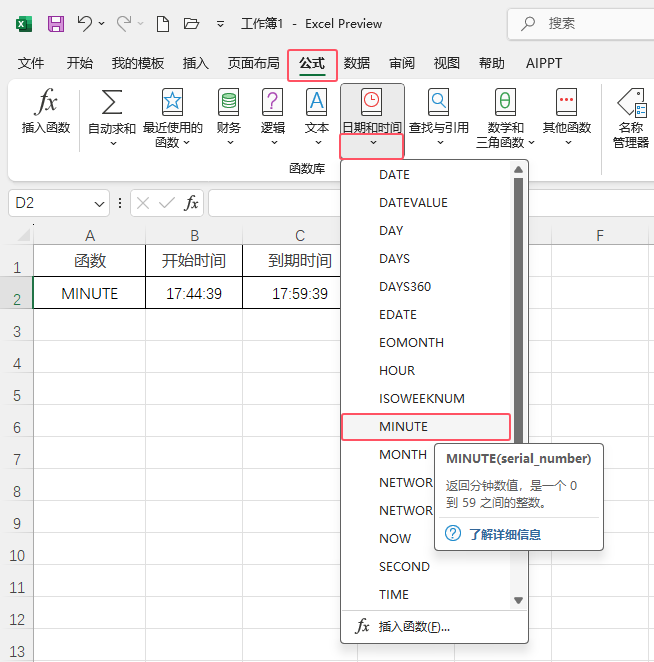Click the 日期和时间 clock icon
The width and height of the screenshot is (654, 662).
[x=372, y=102]
